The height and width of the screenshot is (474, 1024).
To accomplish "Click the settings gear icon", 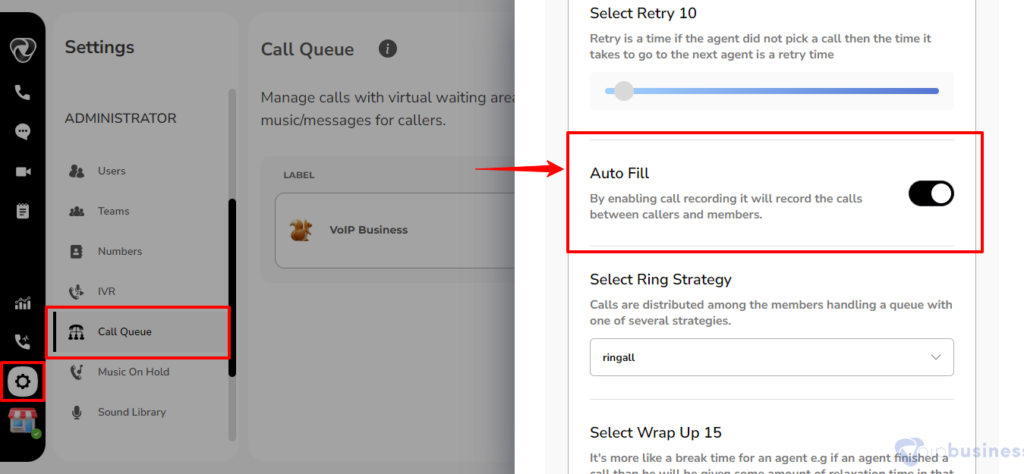I will (23, 381).
